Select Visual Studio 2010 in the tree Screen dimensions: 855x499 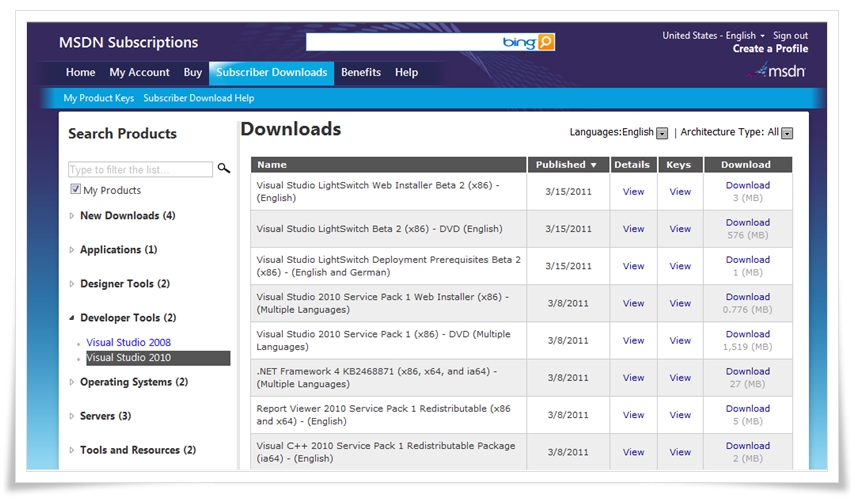[x=158, y=358]
